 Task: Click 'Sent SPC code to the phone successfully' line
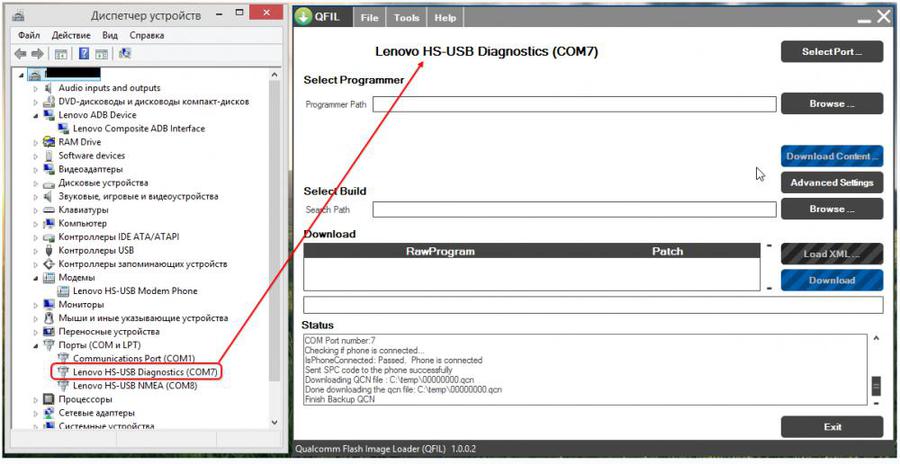click(x=379, y=370)
